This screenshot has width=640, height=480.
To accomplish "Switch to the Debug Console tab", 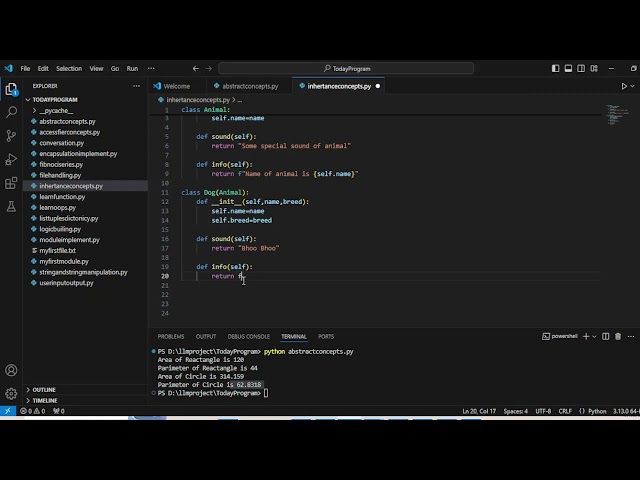I will click(x=249, y=336).
